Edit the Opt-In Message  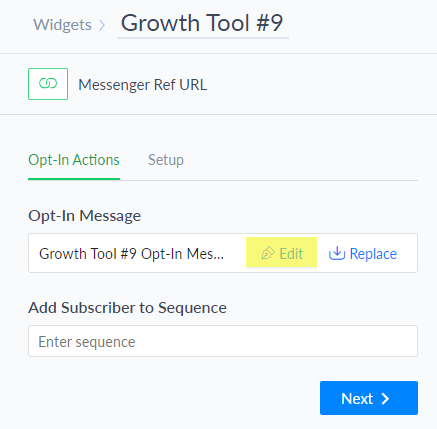click(282, 252)
